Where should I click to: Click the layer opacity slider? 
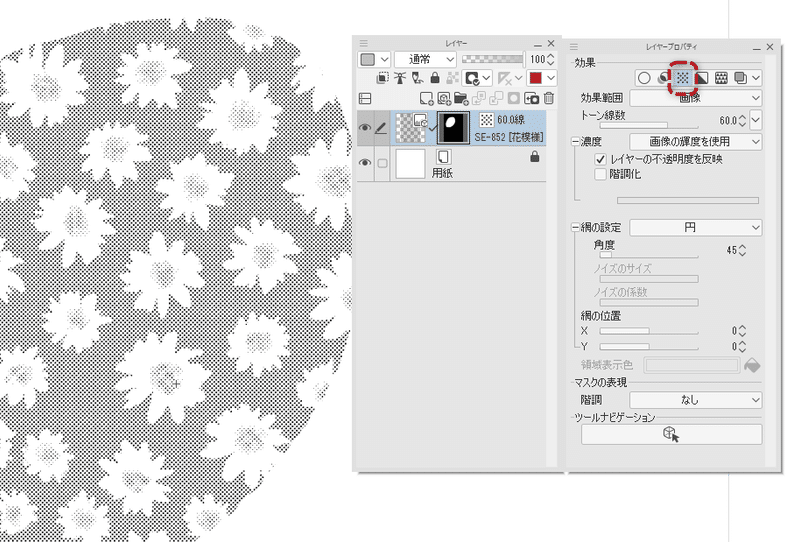point(492,59)
